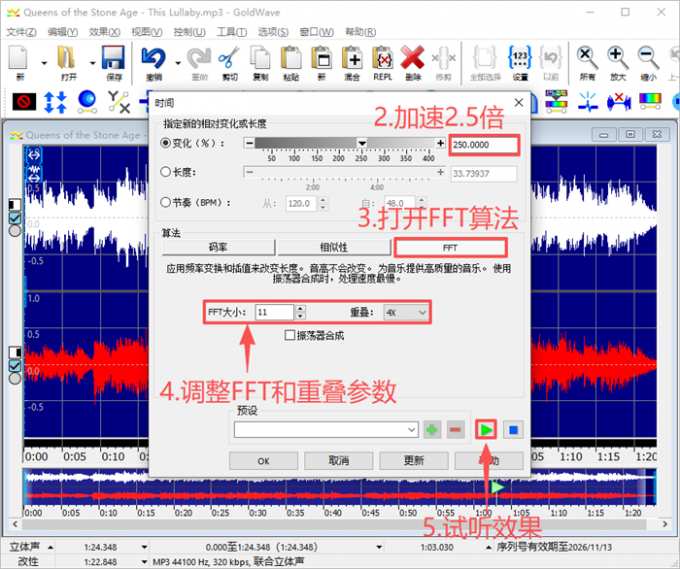Select the 长度 radio option
The height and width of the screenshot is (569, 680).
[165, 172]
